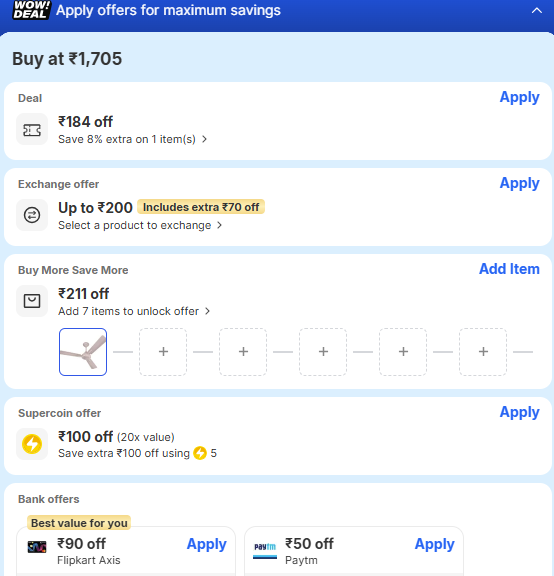Click the Exchange offer swap arrows icon

point(32,215)
